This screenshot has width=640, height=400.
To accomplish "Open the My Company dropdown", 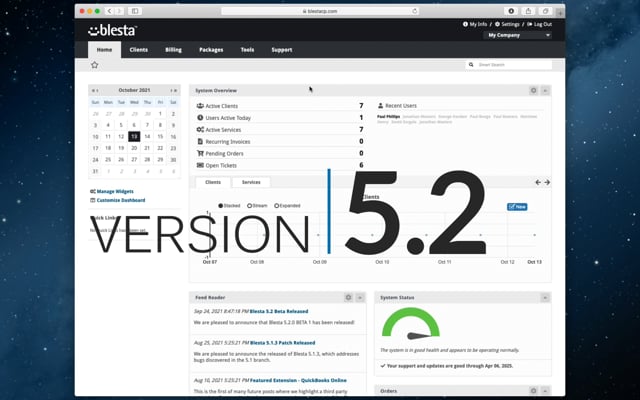I will coord(518,35).
